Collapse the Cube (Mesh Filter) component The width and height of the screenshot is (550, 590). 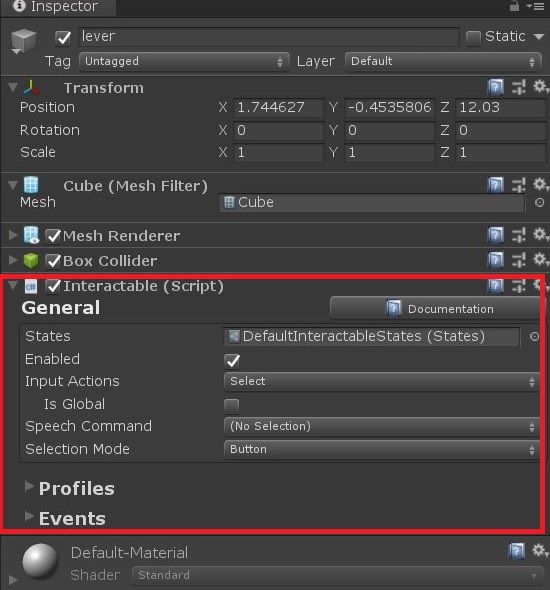13,185
